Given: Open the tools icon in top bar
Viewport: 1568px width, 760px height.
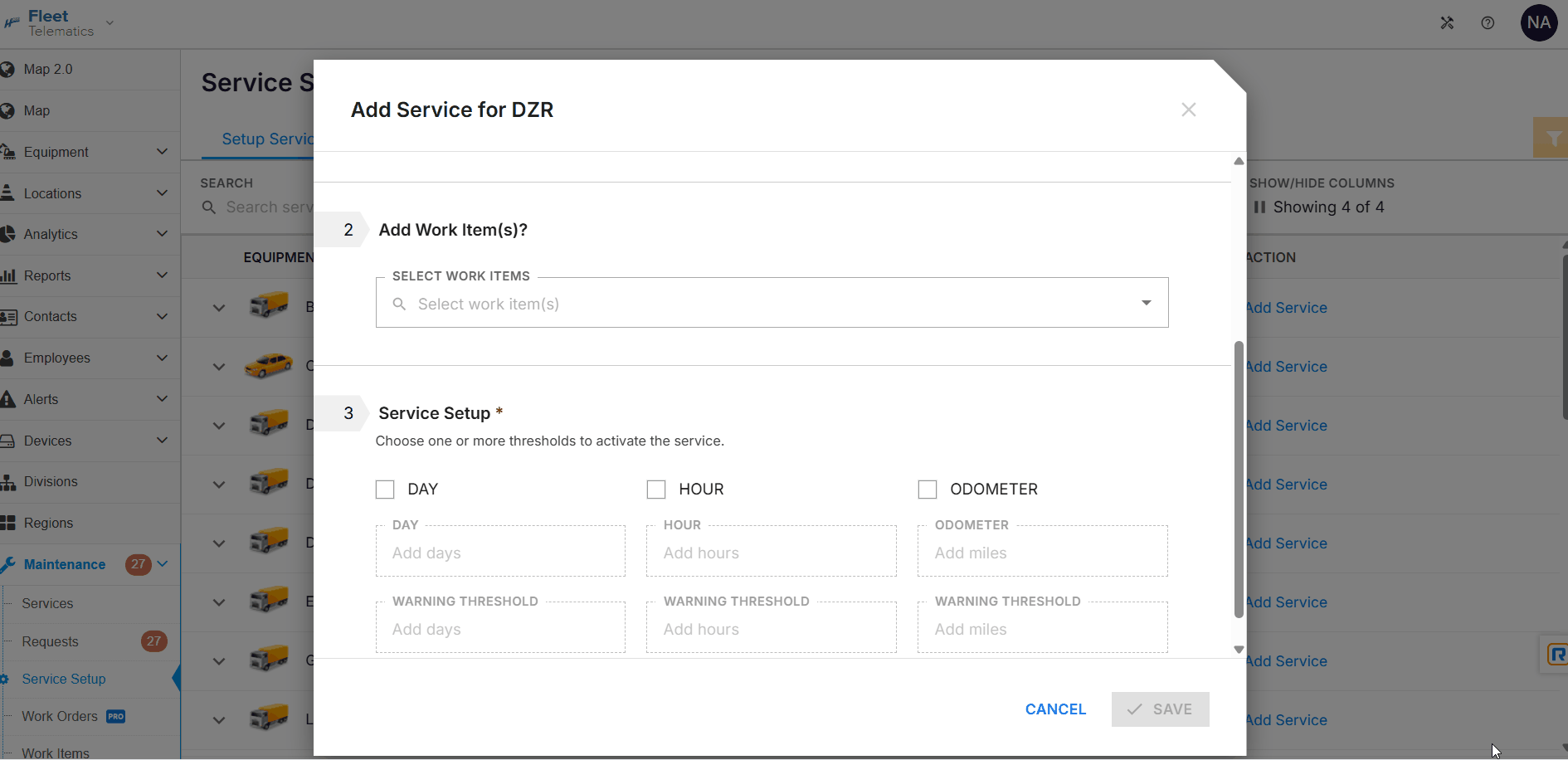Looking at the screenshot, I should tap(1447, 23).
